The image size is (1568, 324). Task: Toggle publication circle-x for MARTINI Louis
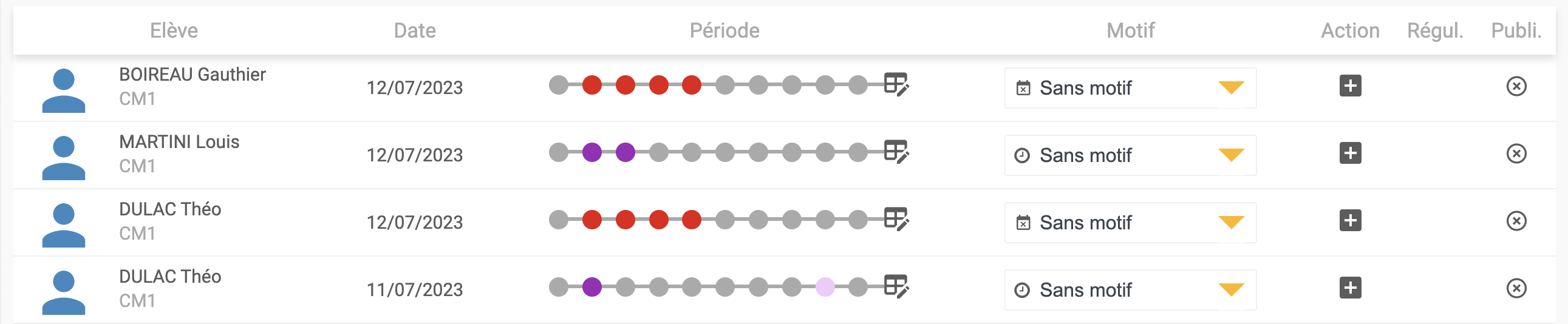1516,154
